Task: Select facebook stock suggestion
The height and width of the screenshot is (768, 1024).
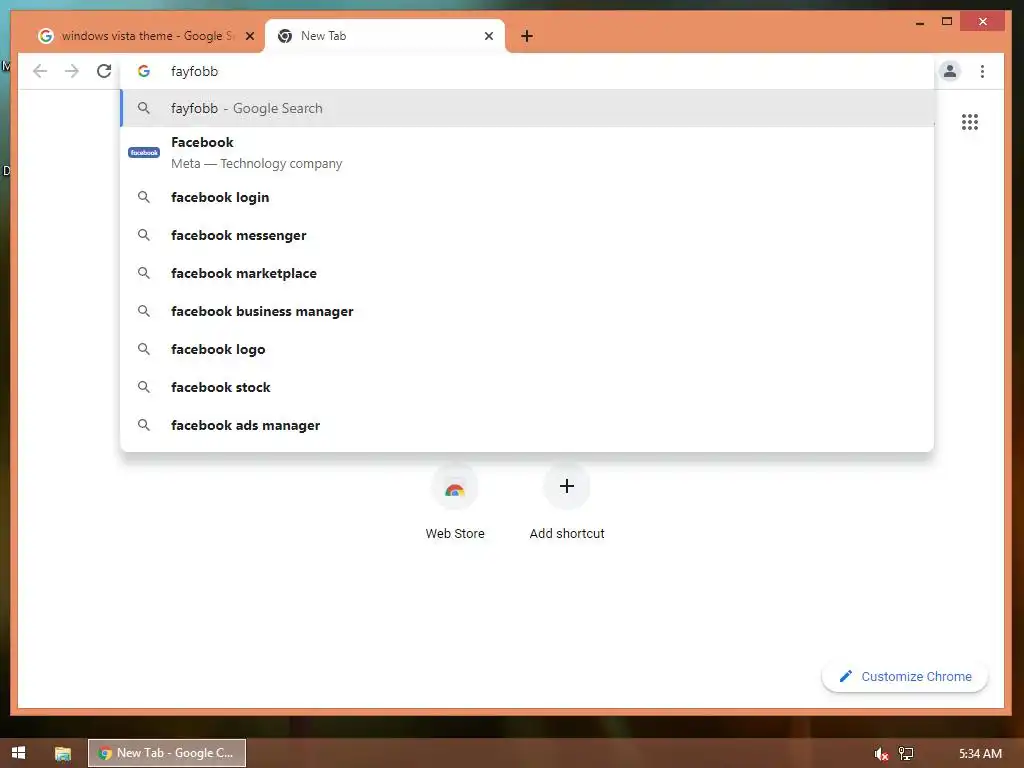Action: [x=527, y=387]
